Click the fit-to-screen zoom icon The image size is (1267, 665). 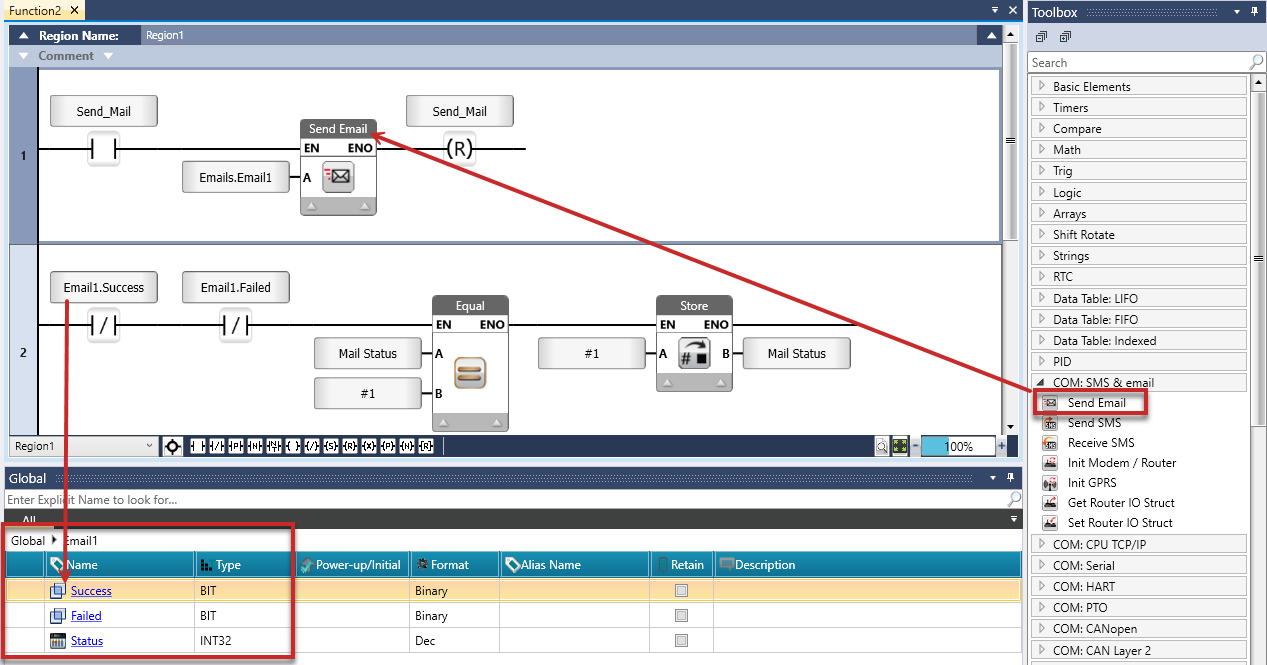[x=899, y=447]
